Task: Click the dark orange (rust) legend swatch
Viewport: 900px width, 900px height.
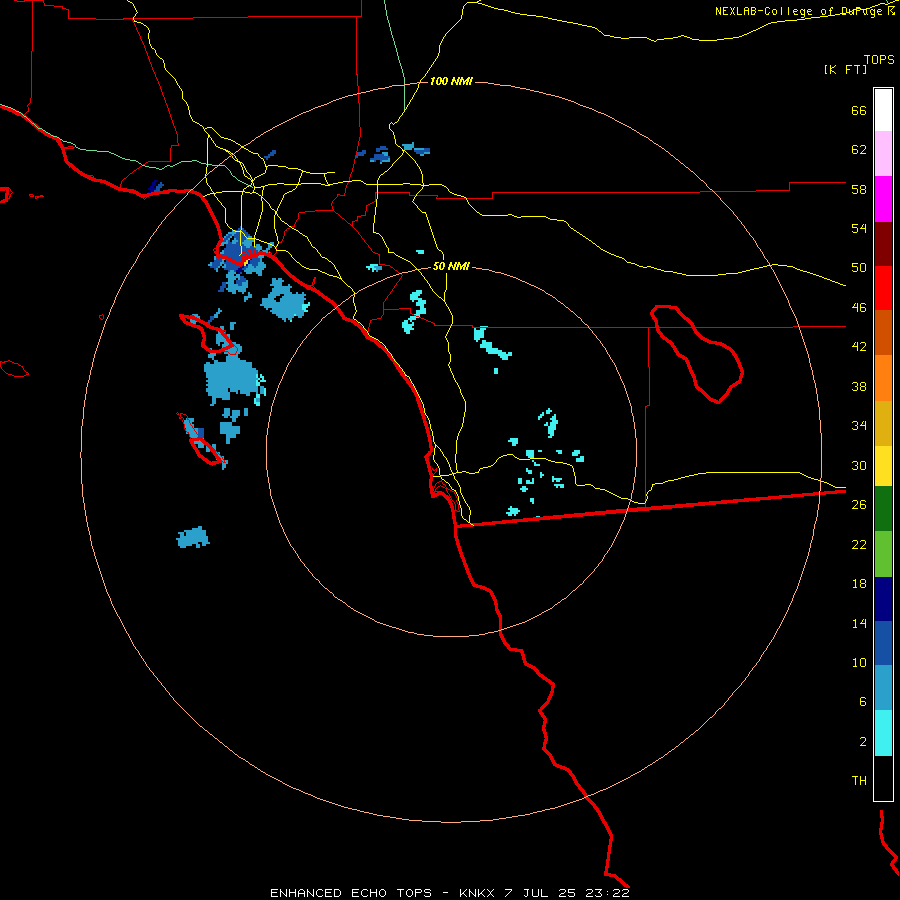Action: pyautogui.click(x=883, y=332)
